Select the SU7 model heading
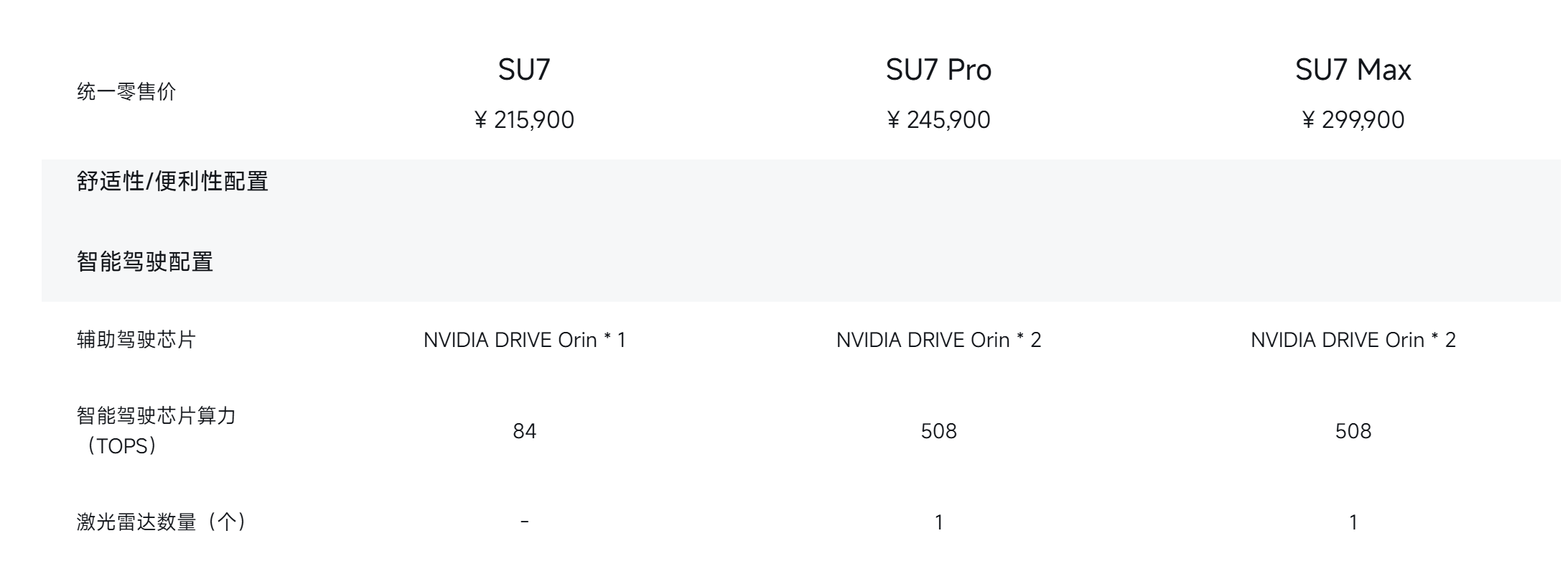This screenshot has height=569, width=1568. pyautogui.click(x=524, y=70)
